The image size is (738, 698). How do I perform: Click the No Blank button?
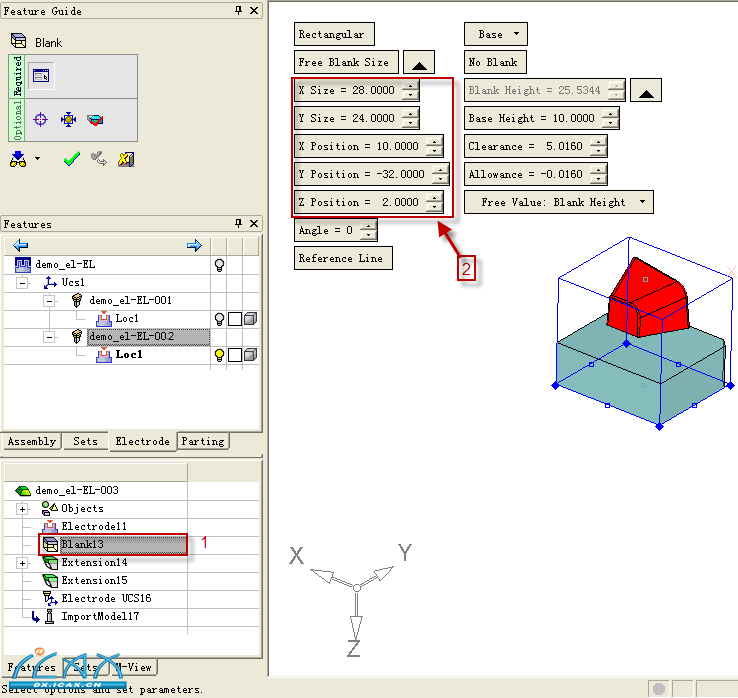click(494, 62)
